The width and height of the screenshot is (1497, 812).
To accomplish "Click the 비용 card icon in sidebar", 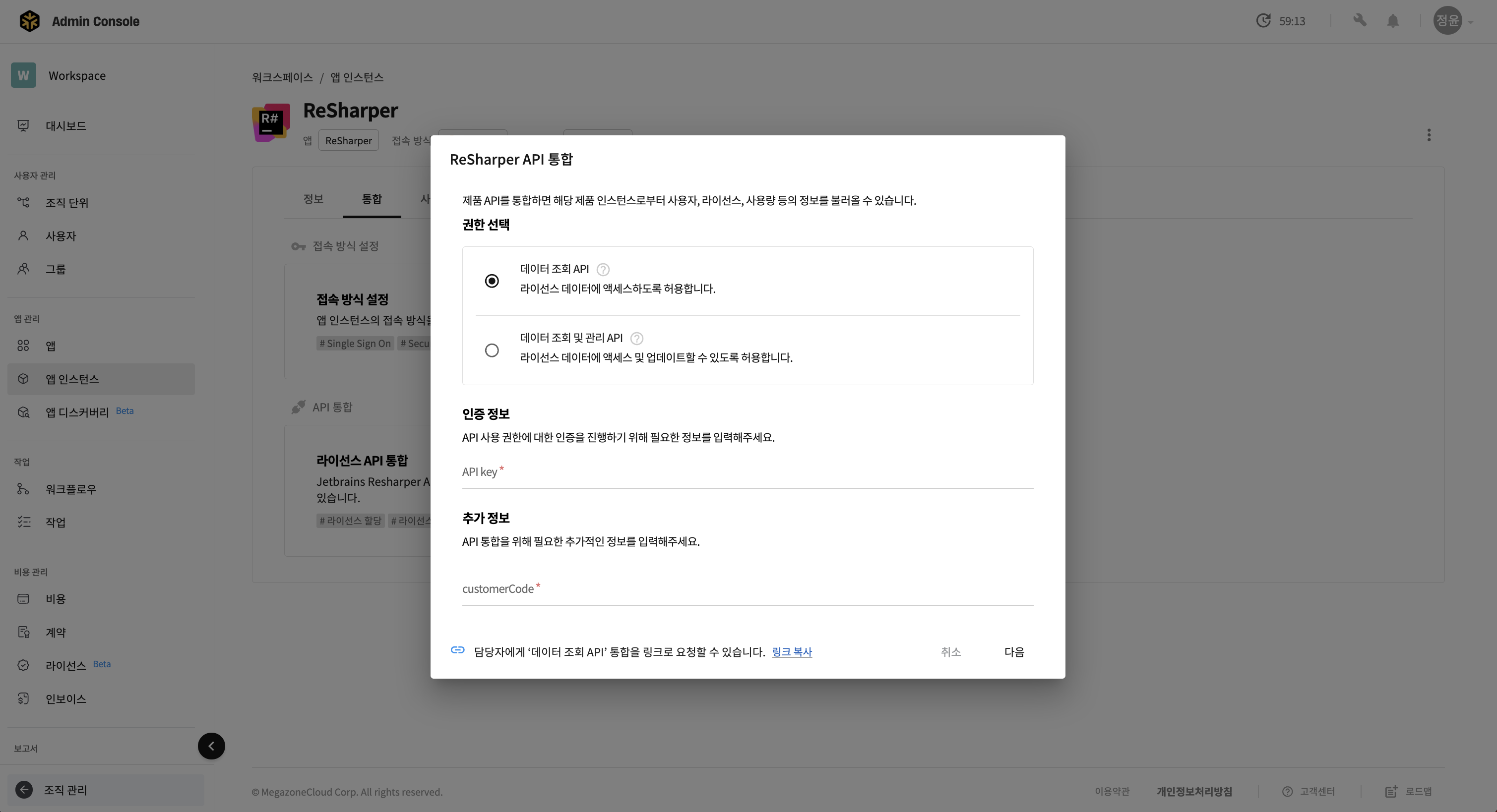I will (x=23, y=599).
